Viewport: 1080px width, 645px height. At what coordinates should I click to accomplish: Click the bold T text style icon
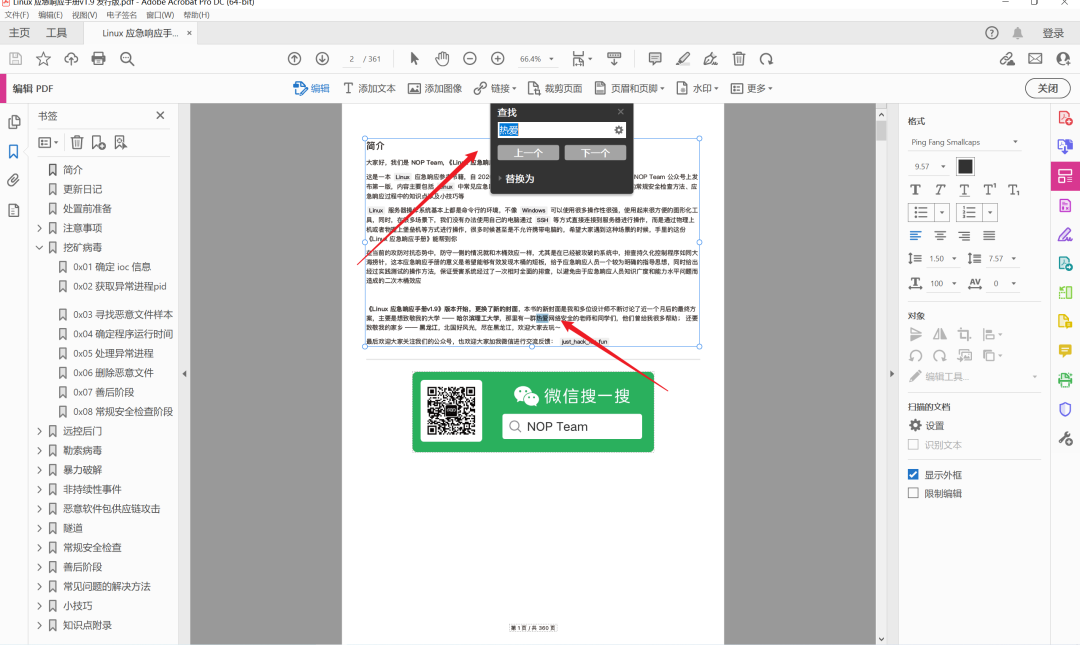[915, 190]
